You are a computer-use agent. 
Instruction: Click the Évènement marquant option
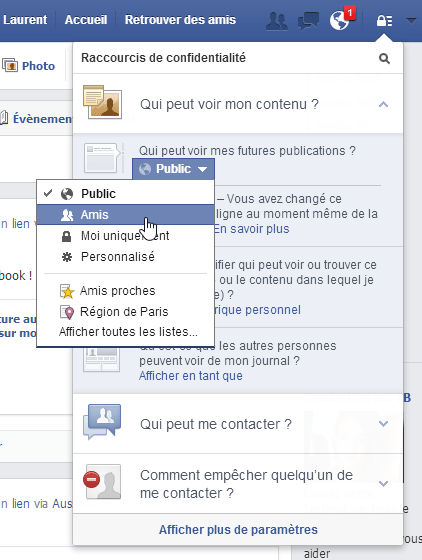click(x=43, y=119)
